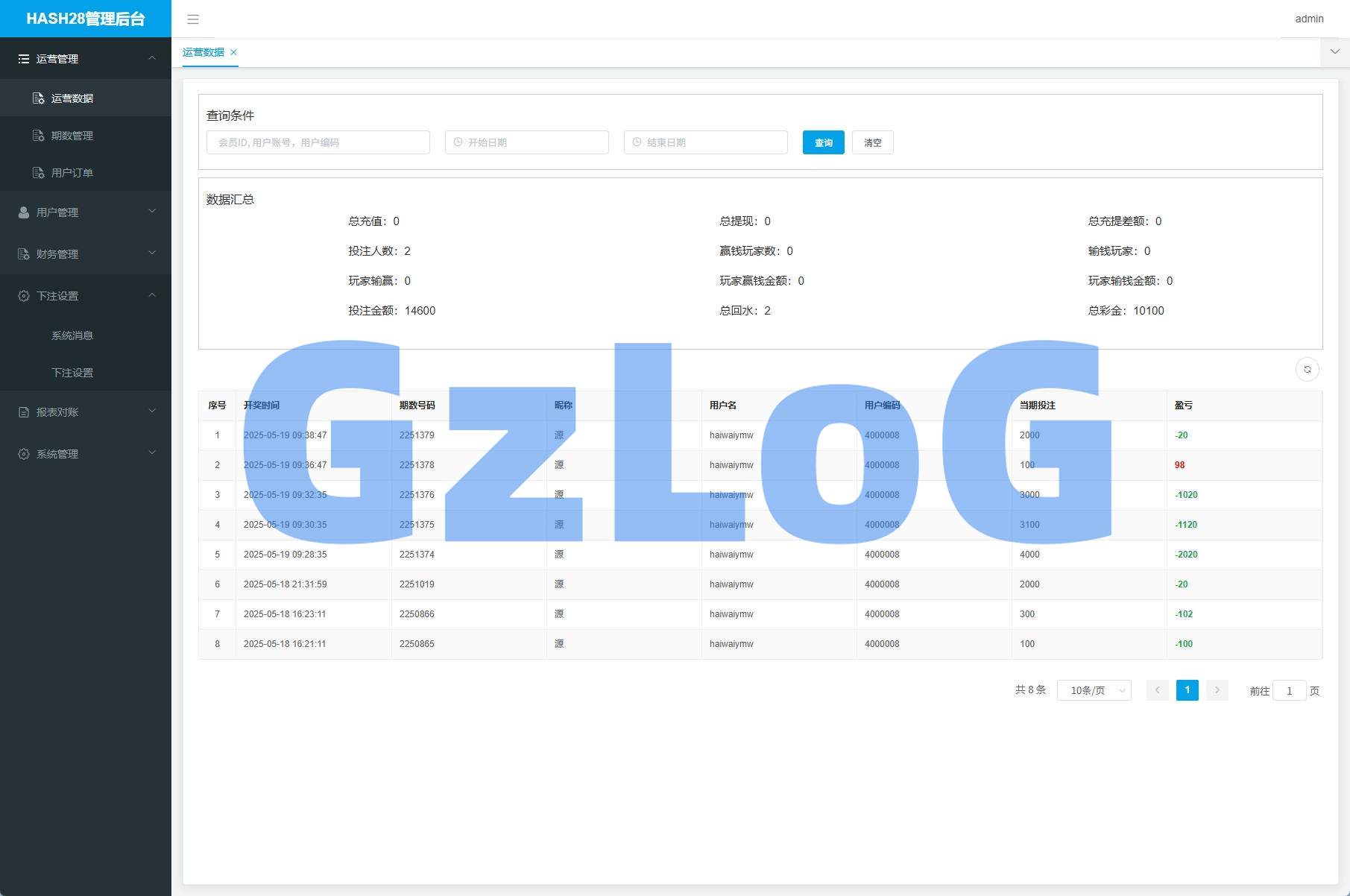Select 系统消息 submenu item
The image size is (1350, 896).
point(72,335)
